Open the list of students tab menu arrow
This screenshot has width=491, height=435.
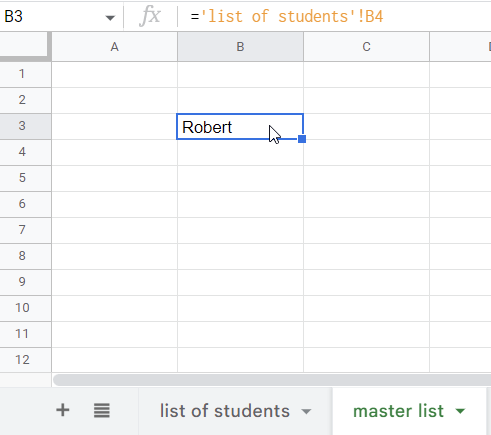point(306,411)
